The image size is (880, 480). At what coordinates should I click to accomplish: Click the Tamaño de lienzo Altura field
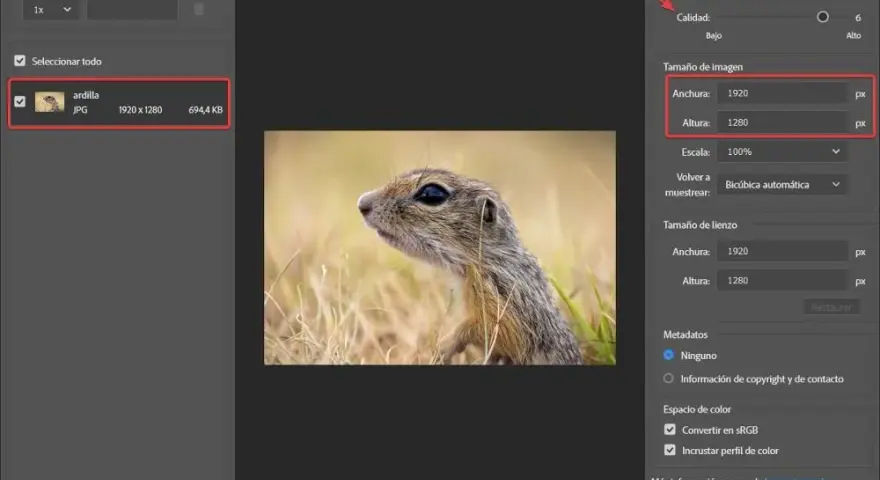(782, 281)
